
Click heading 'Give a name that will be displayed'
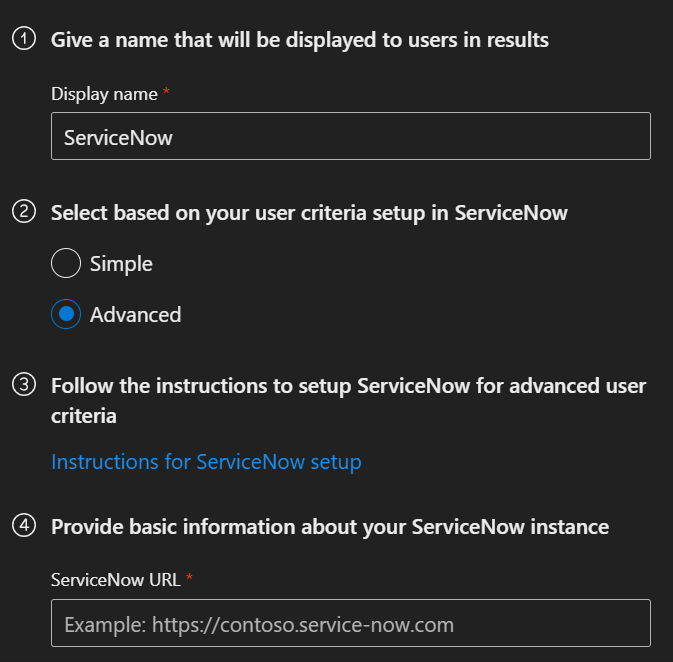[300, 40]
